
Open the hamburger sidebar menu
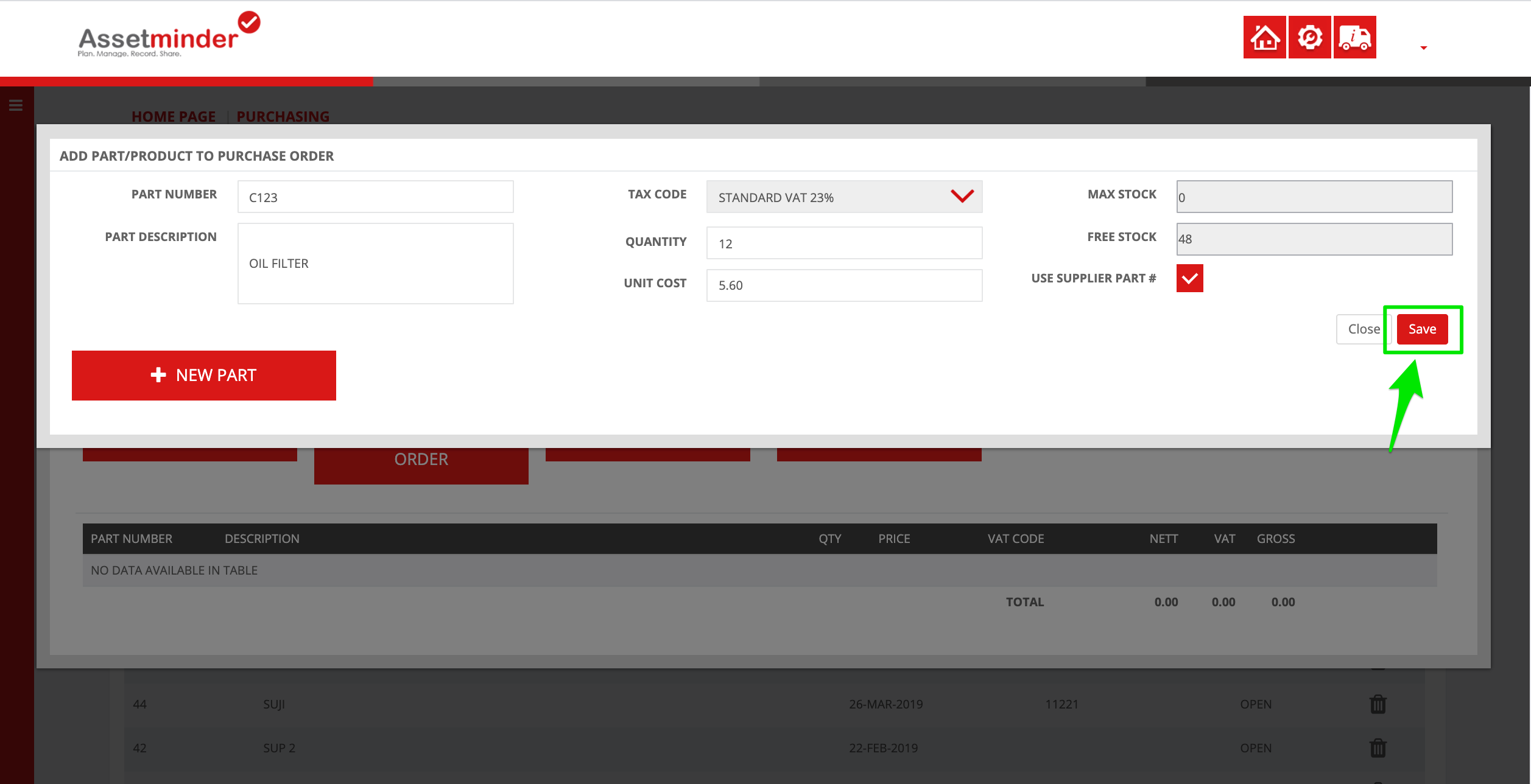pos(16,105)
